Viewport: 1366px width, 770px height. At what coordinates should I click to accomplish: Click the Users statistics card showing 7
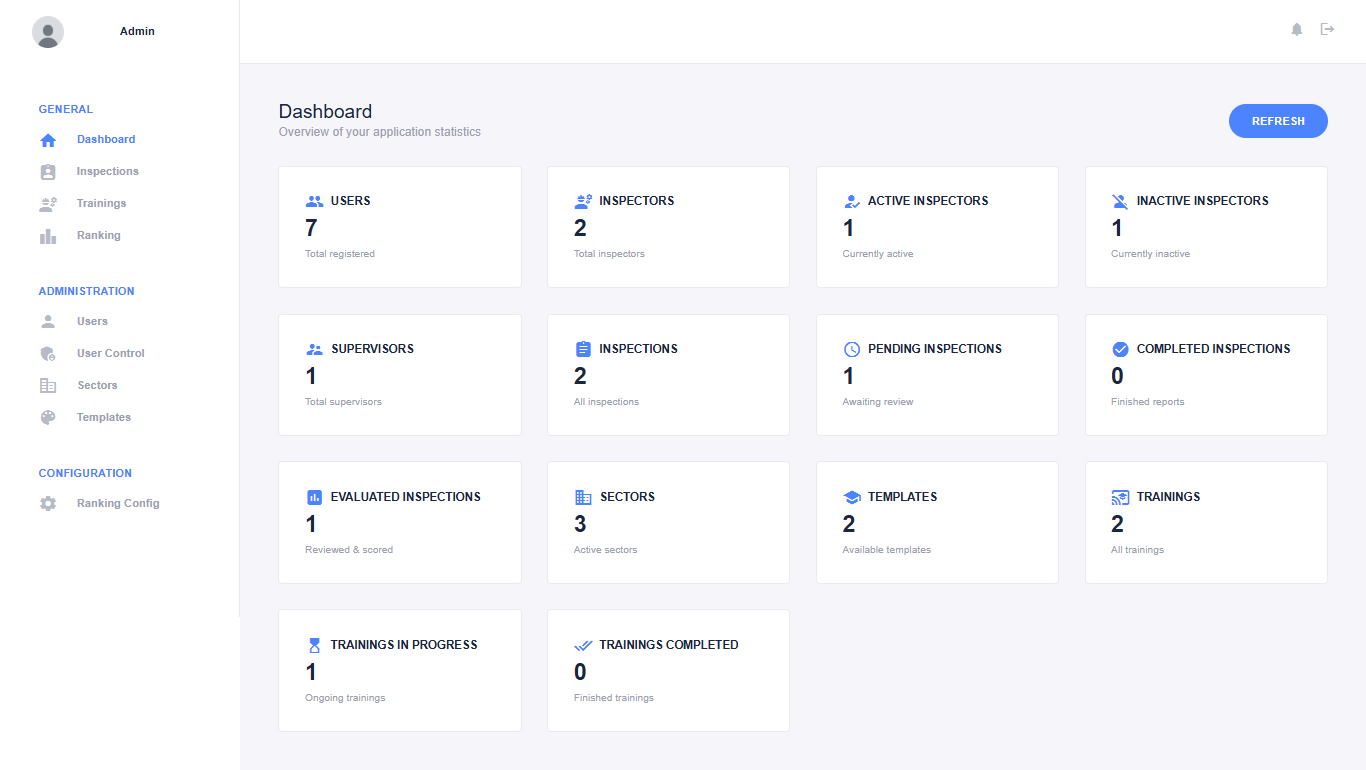(399, 227)
